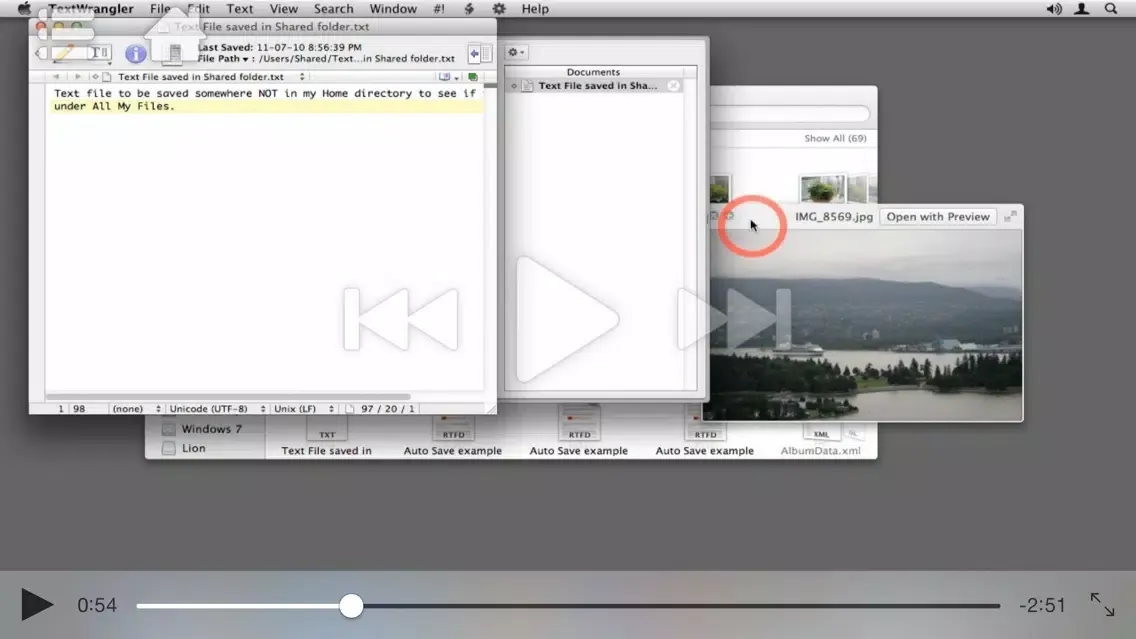Image resolution: width=1136 pixels, height=639 pixels.
Task: Click the text options icon in TextWrangler toolbar
Action: click(99, 53)
